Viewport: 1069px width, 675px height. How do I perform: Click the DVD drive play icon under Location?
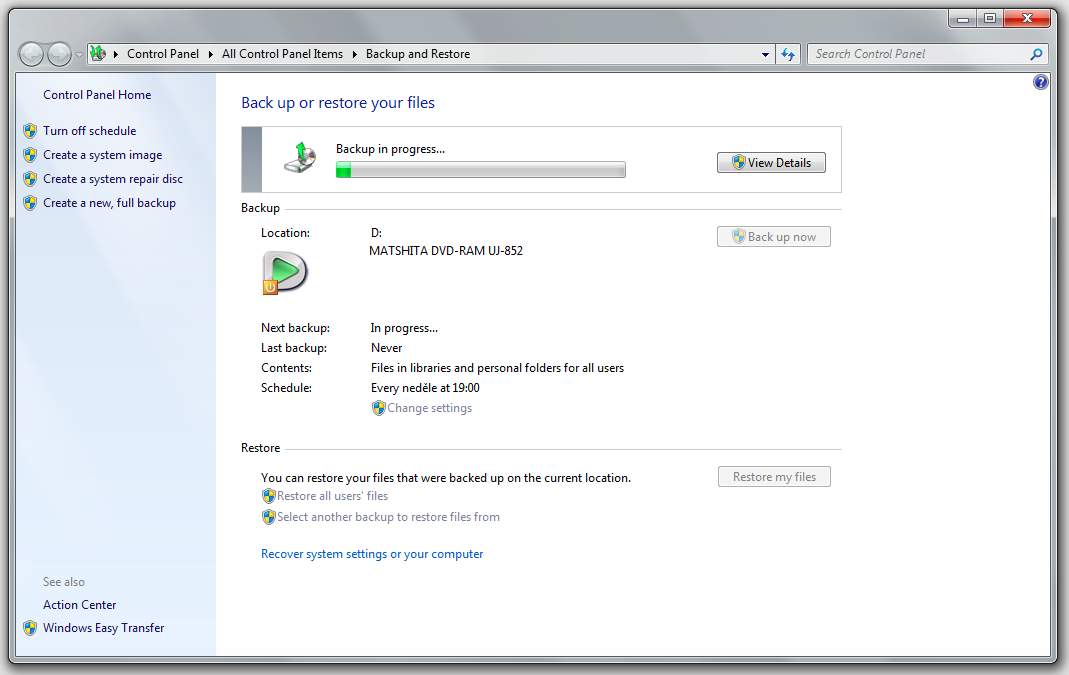pos(285,273)
